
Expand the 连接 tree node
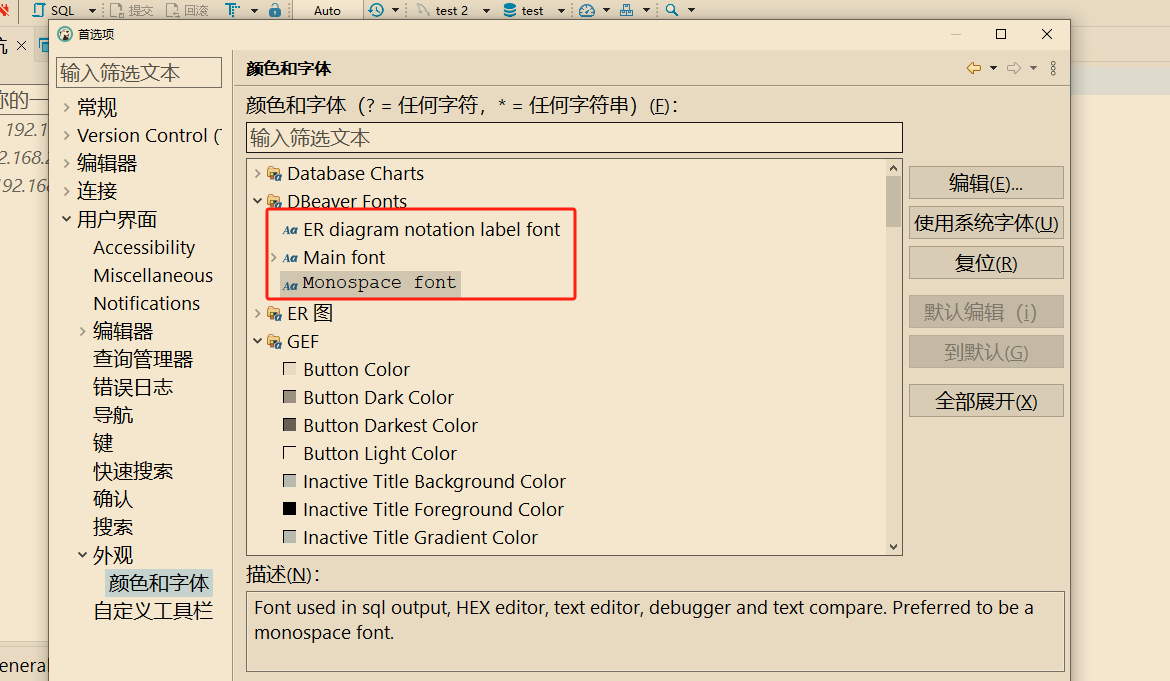pos(66,191)
